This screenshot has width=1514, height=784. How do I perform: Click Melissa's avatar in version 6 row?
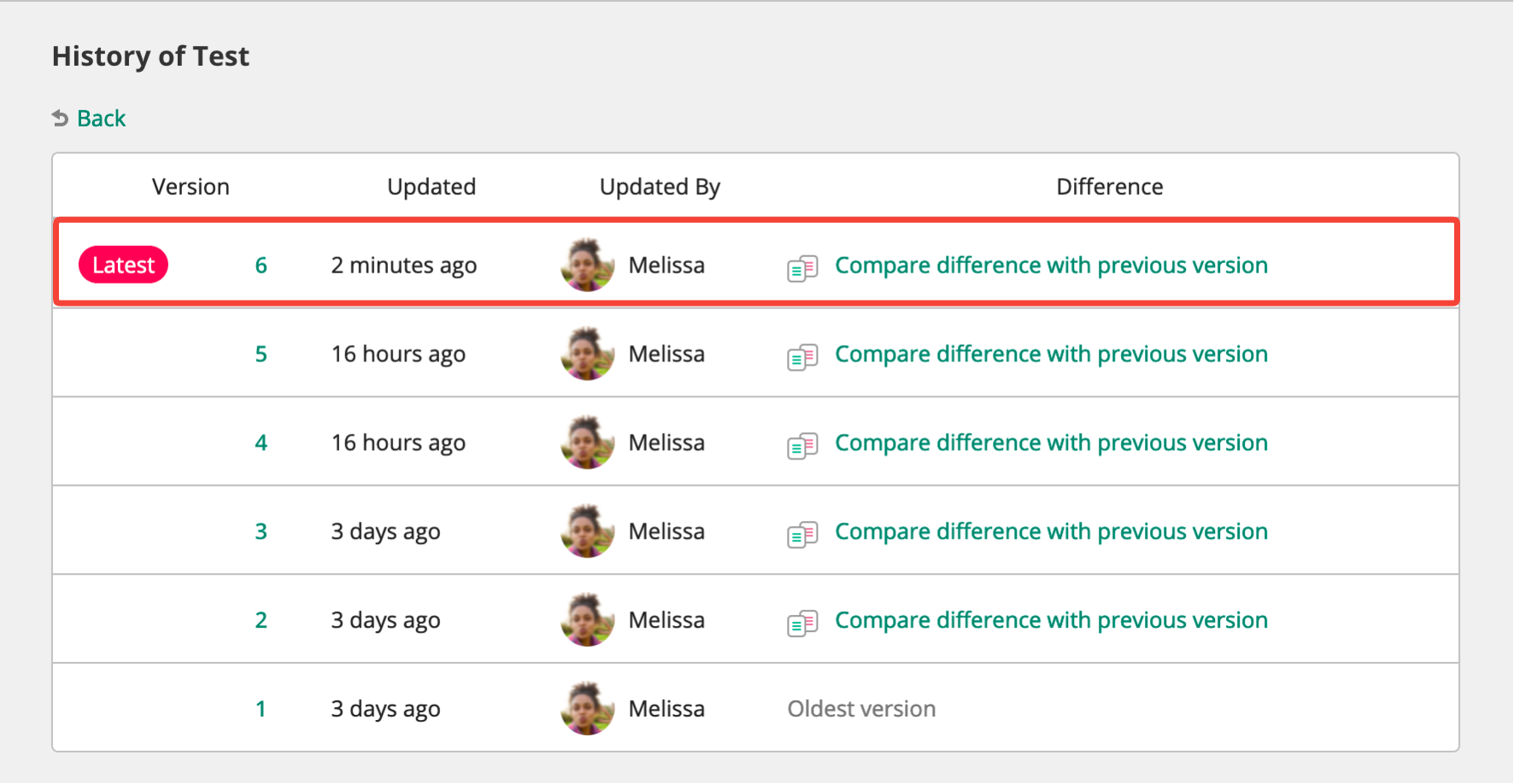(588, 266)
